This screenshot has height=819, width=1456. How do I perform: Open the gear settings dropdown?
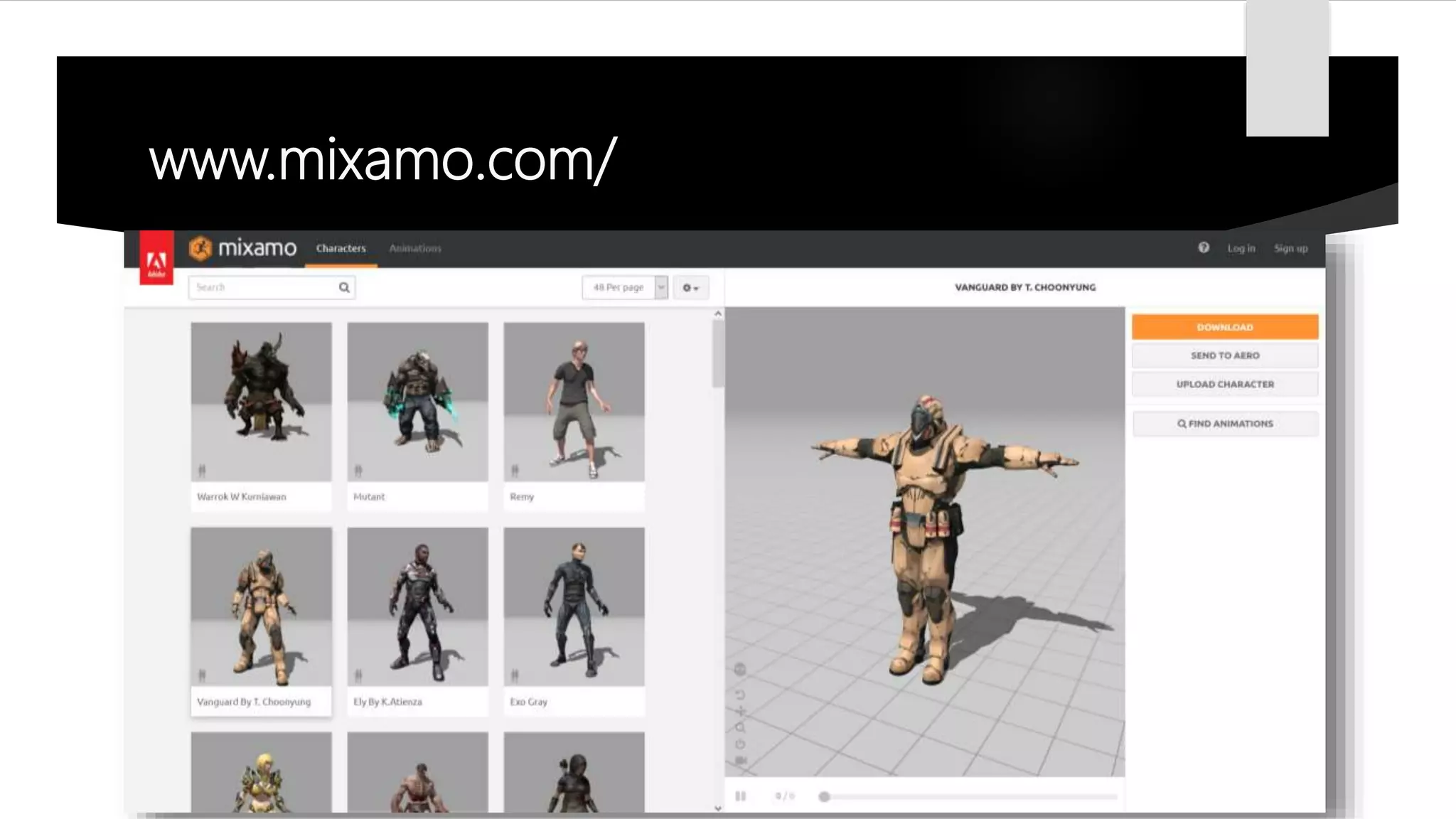(690, 287)
